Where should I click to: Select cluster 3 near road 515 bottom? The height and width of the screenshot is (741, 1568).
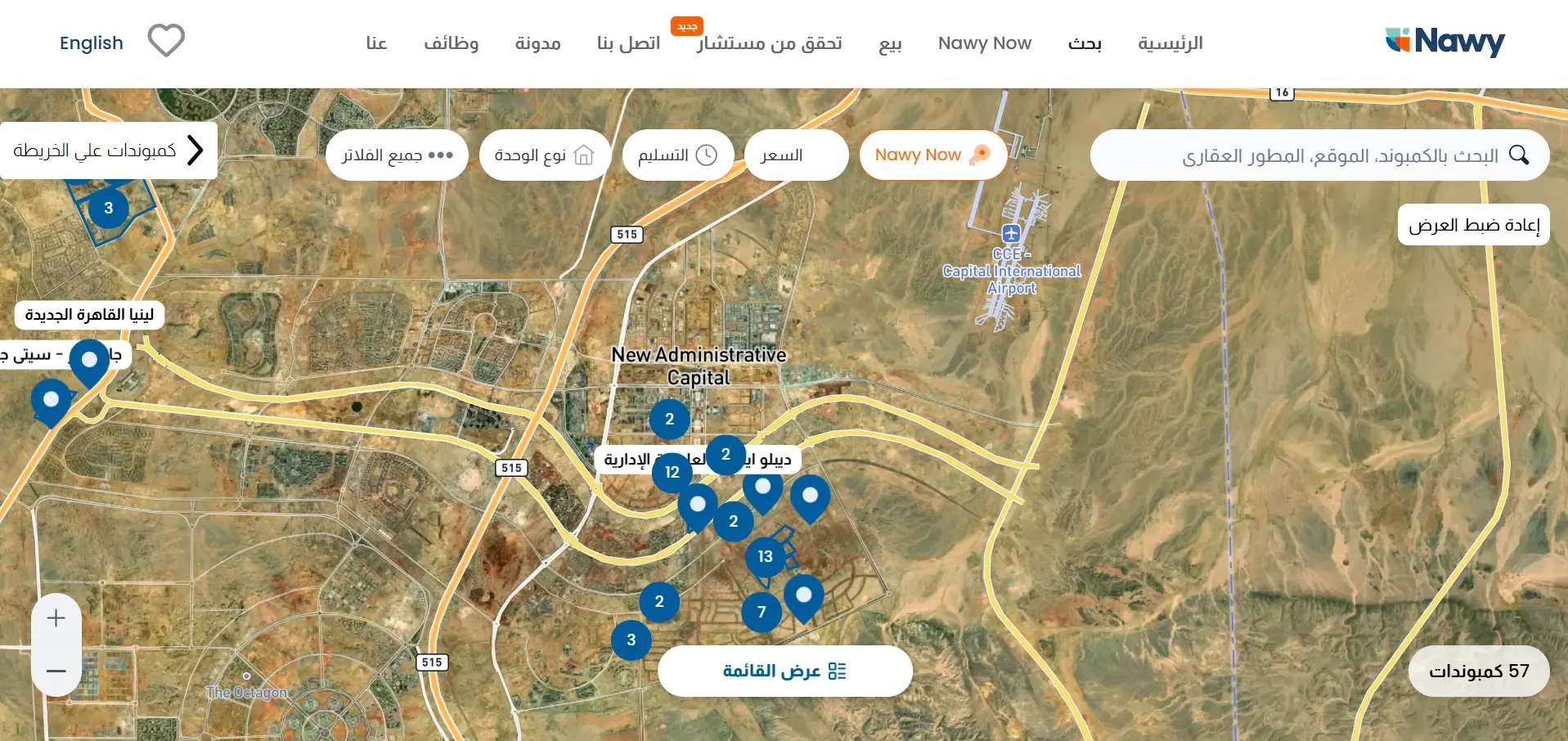pos(631,640)
